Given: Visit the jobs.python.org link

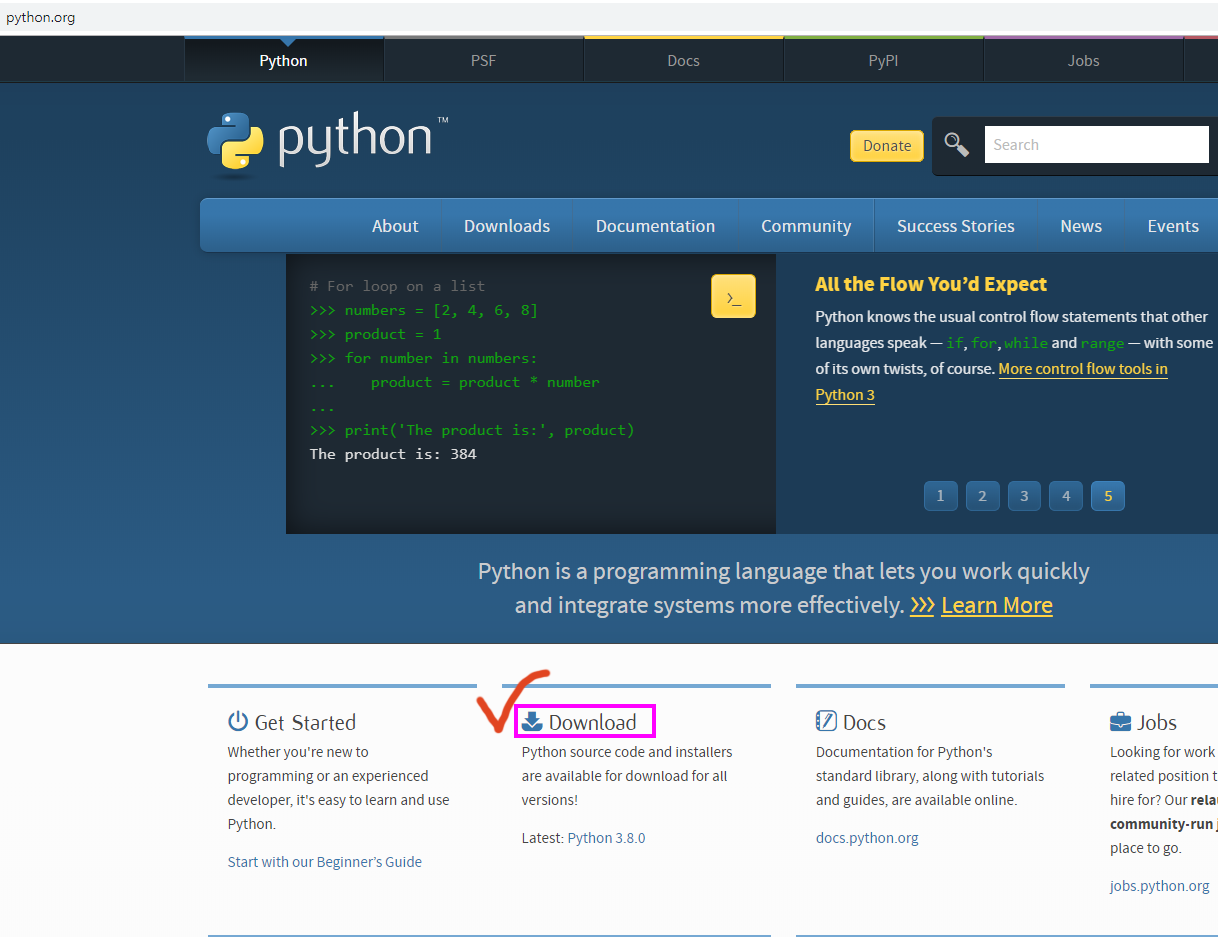Looking at the screenshot, I should point(1160,886).
